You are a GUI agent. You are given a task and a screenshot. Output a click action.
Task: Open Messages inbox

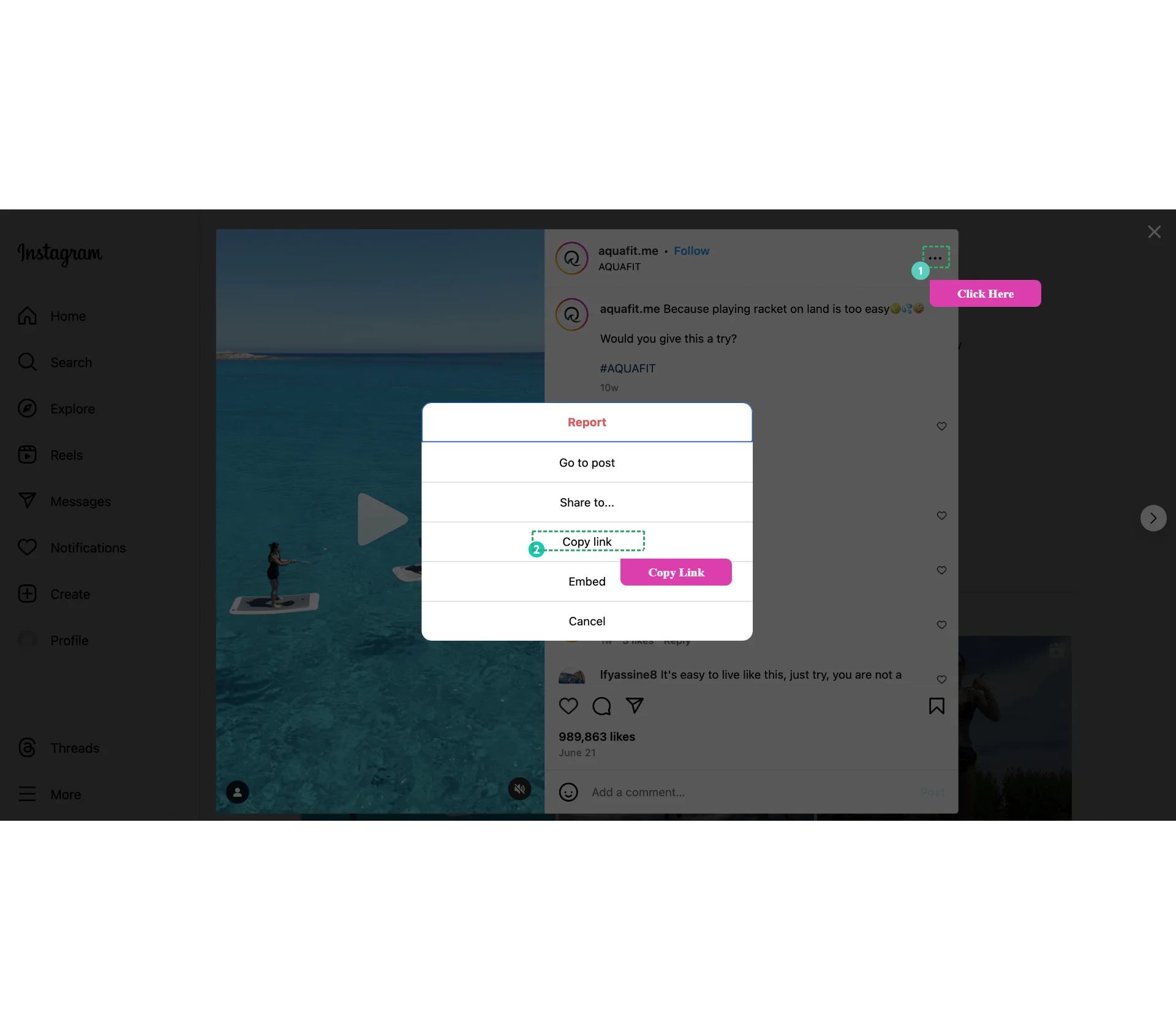click(80, 501)
